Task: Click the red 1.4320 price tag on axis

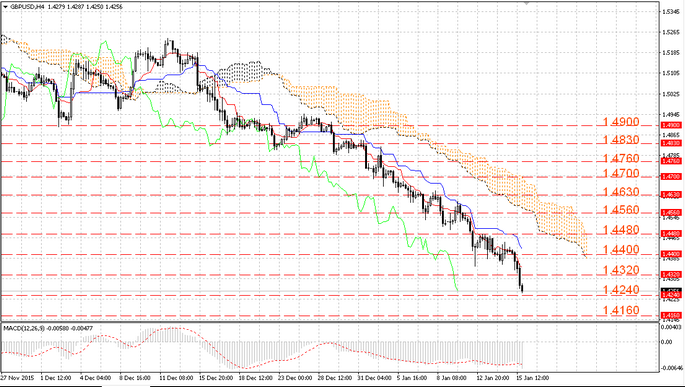Action: (671, 274)
